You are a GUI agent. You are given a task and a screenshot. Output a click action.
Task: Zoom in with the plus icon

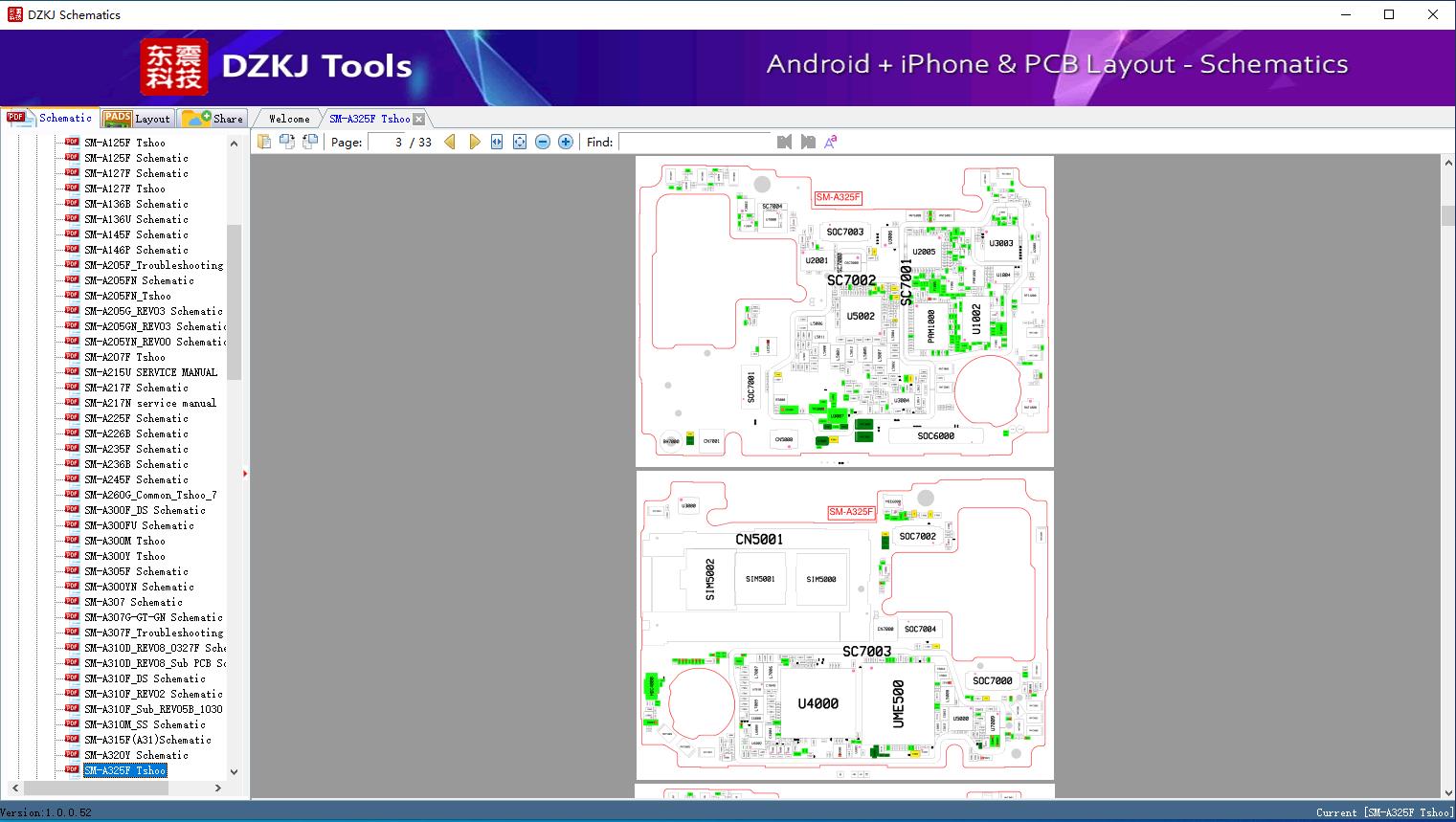[x=566, y=142]
